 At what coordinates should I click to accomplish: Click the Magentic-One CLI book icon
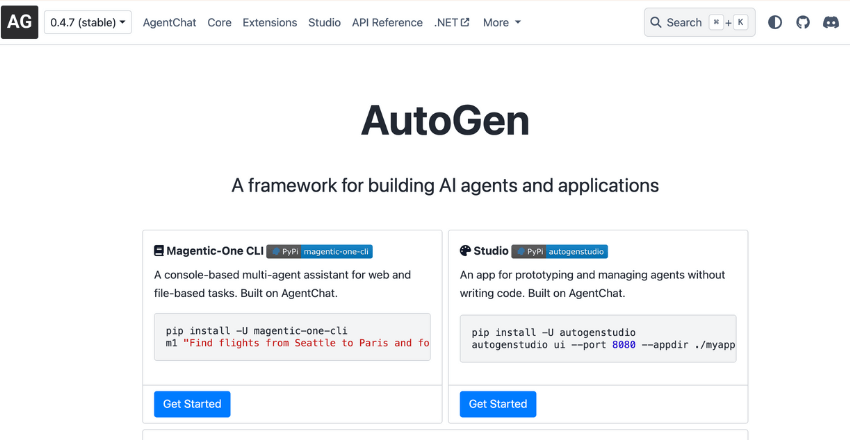tap(159, 251)
